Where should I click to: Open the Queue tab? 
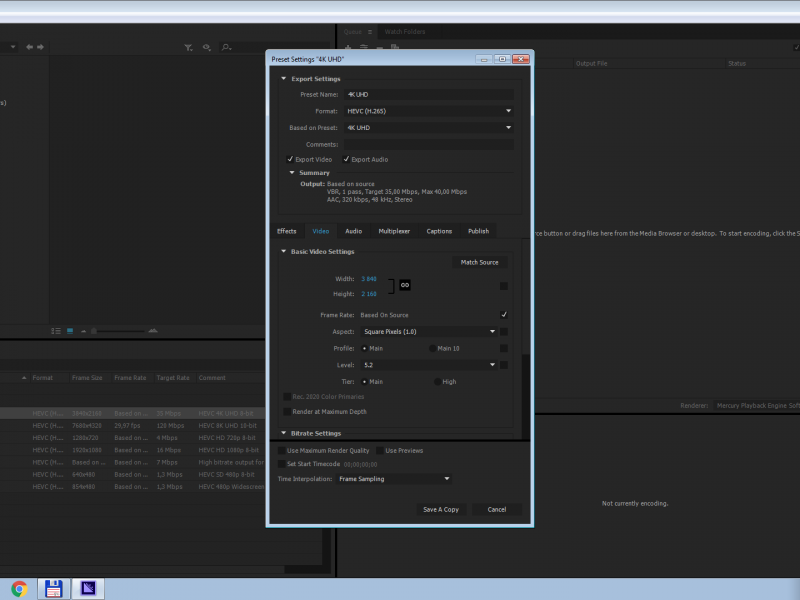click(353, 32)
